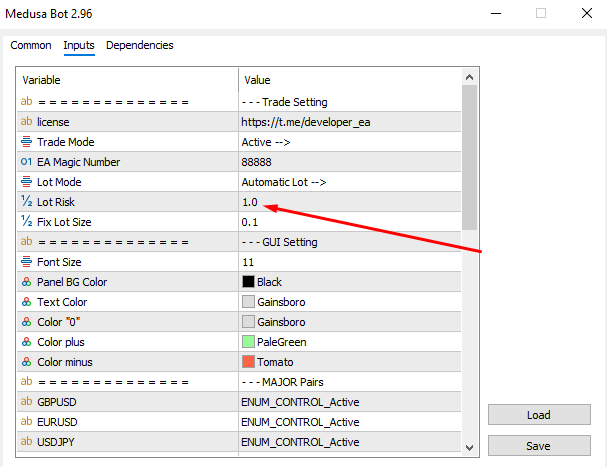Select the "Fix Lot Size" variable name
The height and width of the screenshot is (467, 607).
coord(64,222)
